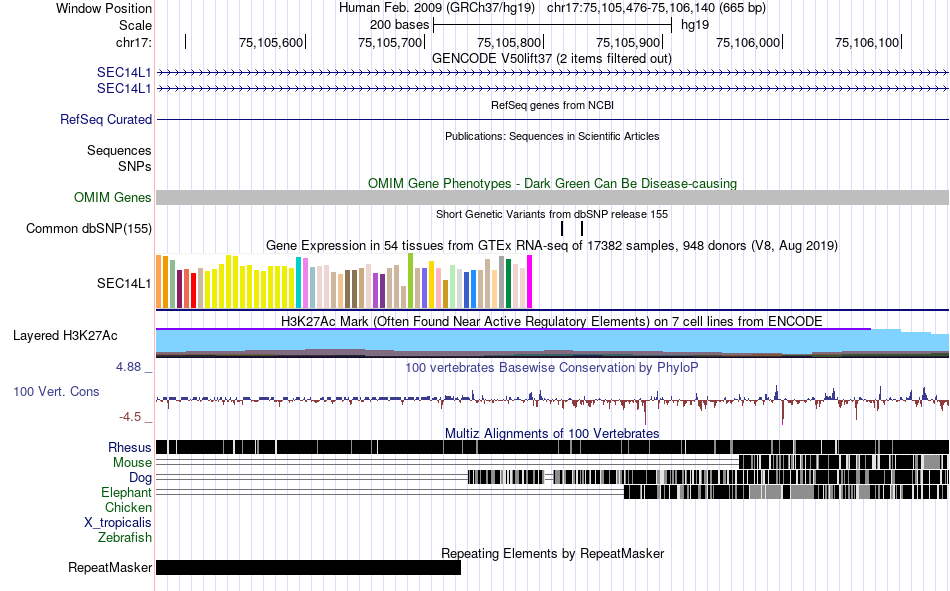Click the first orange GTEx expression bar
Image resolution: width=950 pixels, height=591 pixels.
tap(159, 282)
